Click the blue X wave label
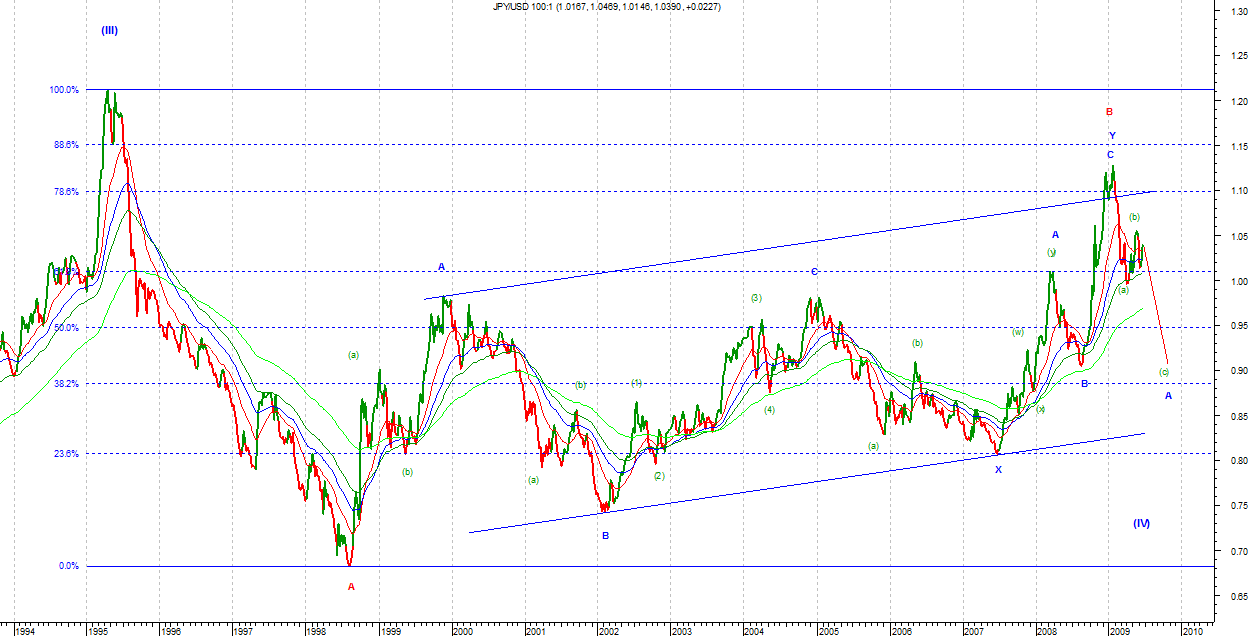Screen dimensions: 1250x636 (x=997, y=469)
